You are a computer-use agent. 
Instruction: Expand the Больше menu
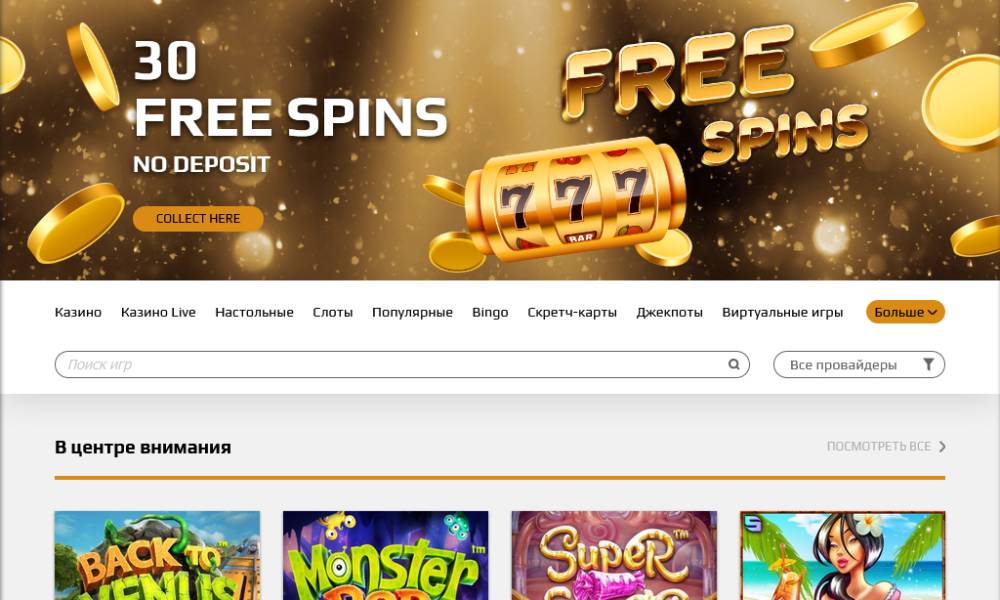coord(905,312)
